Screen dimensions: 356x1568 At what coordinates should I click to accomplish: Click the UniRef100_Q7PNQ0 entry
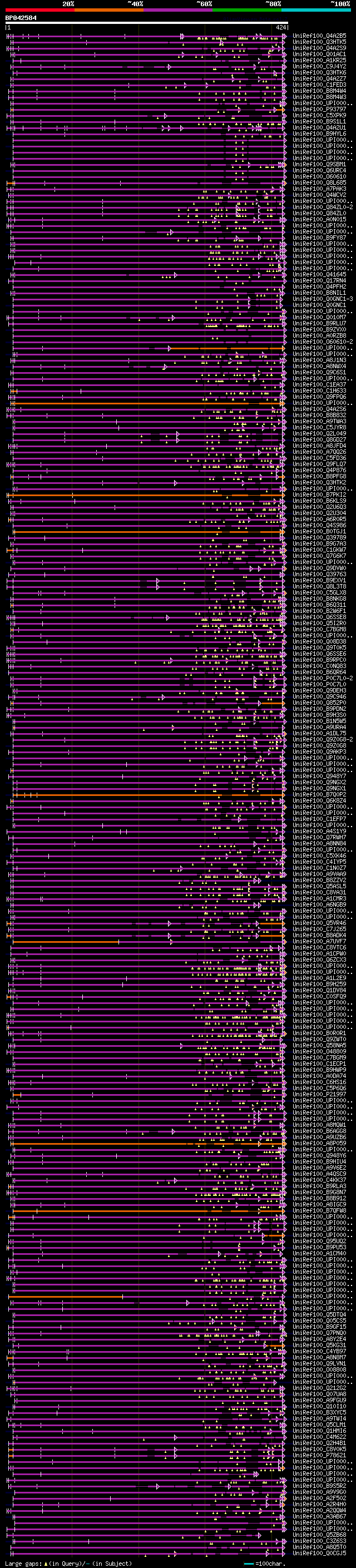(319, 1333)
